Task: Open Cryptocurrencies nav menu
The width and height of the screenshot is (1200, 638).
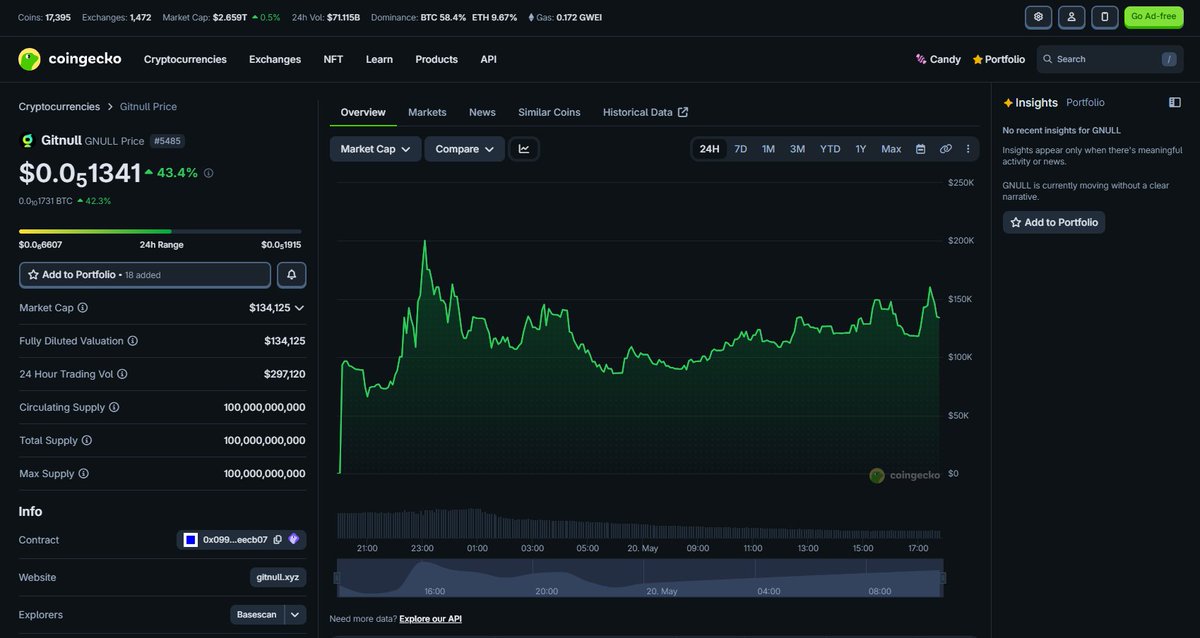Action: [x=185, y=59]
